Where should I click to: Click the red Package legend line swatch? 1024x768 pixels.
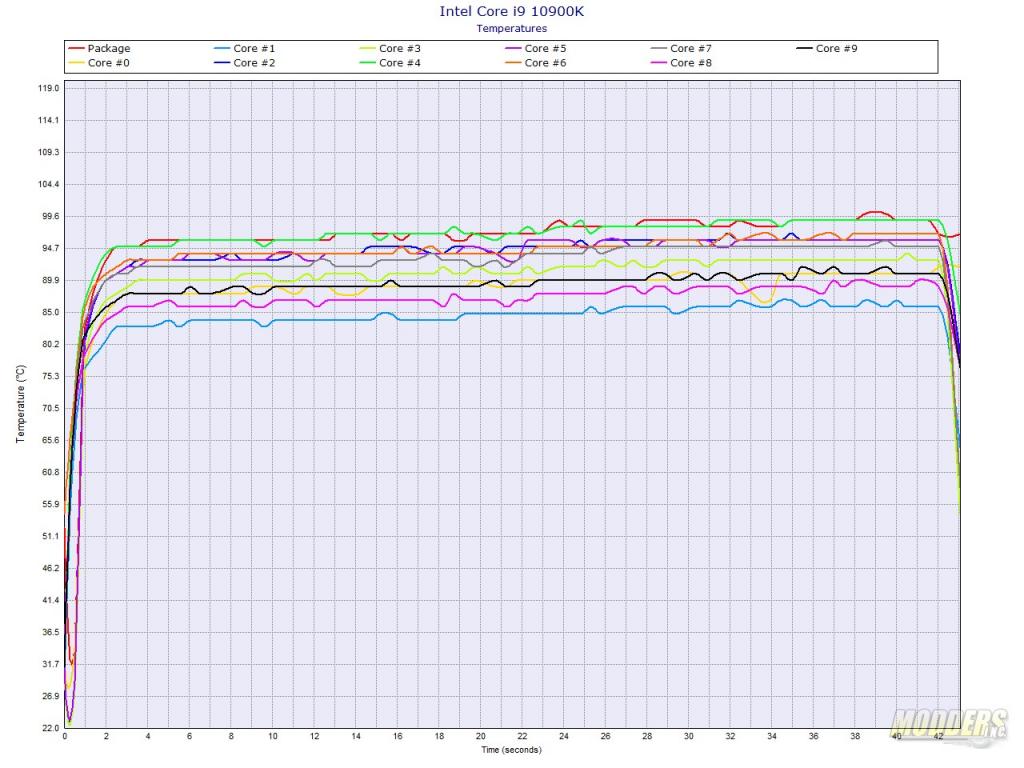(x=76, y=48)
